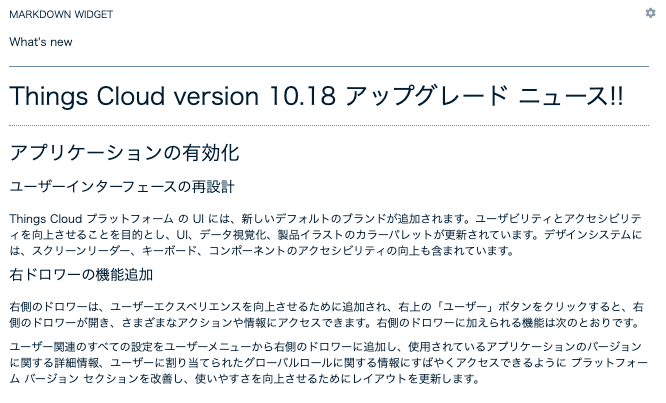
Task: Click the ニュース!! text in the title
Action: coord(571,96)
